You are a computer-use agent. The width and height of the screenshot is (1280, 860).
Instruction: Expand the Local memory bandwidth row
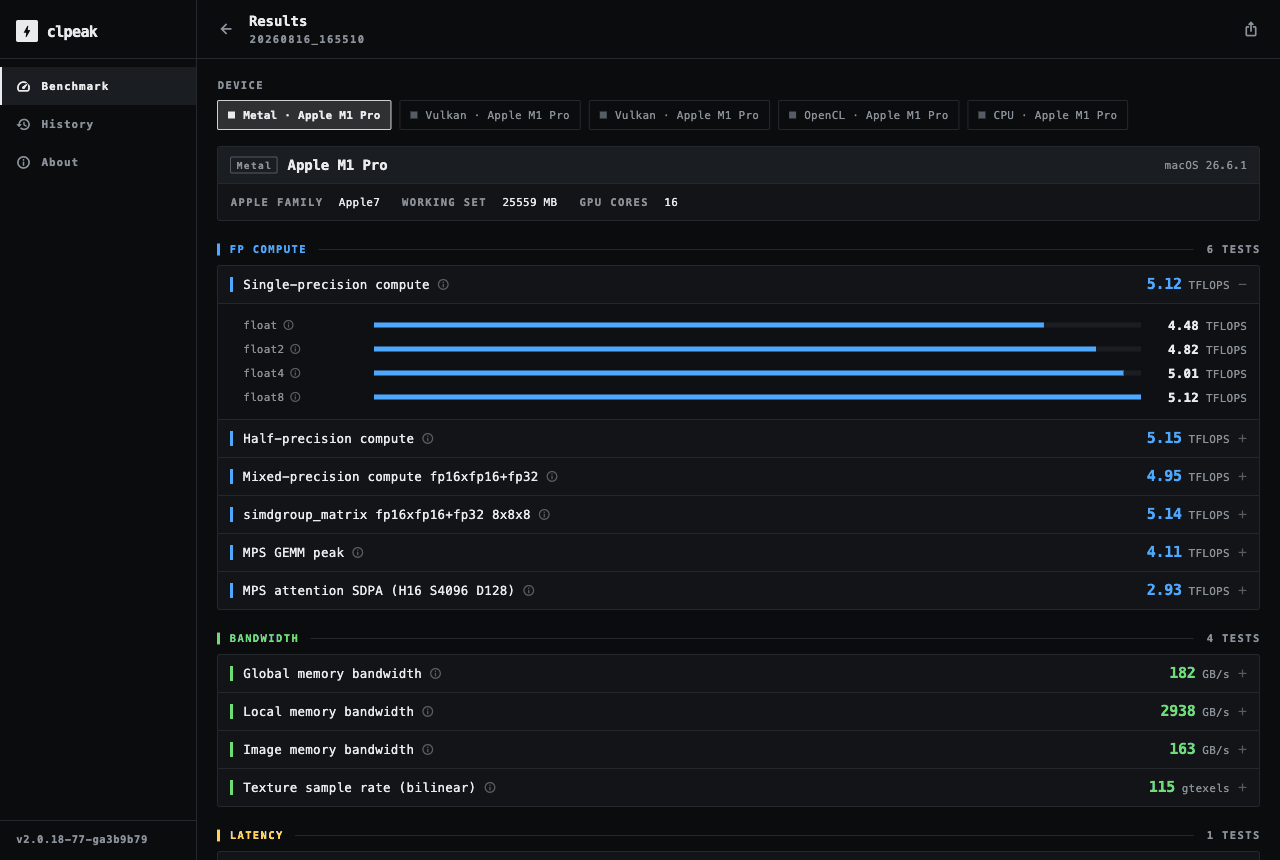[x=1243, y=712]
